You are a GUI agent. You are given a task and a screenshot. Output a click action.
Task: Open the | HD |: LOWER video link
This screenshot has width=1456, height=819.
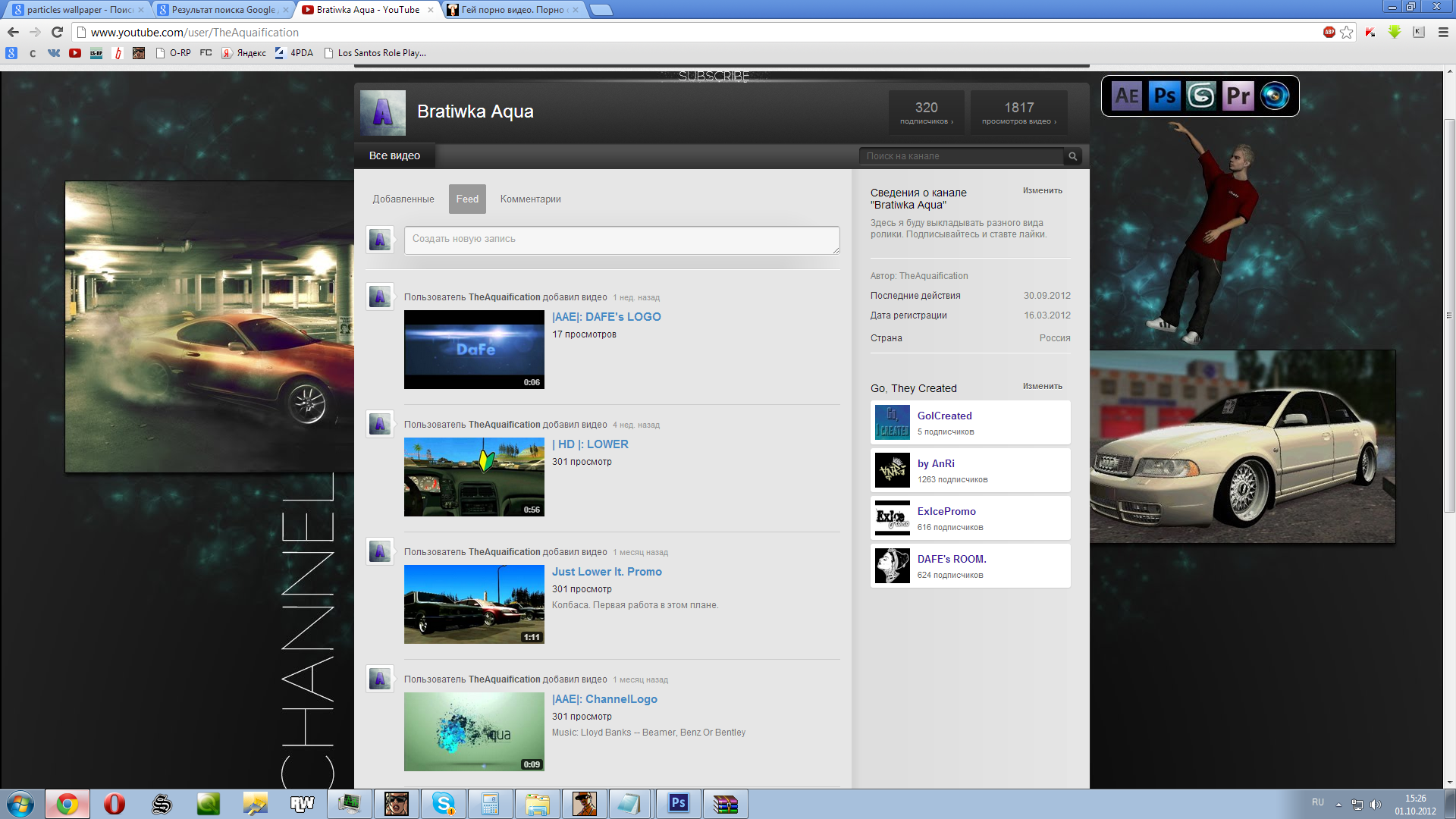click(590, 444)
